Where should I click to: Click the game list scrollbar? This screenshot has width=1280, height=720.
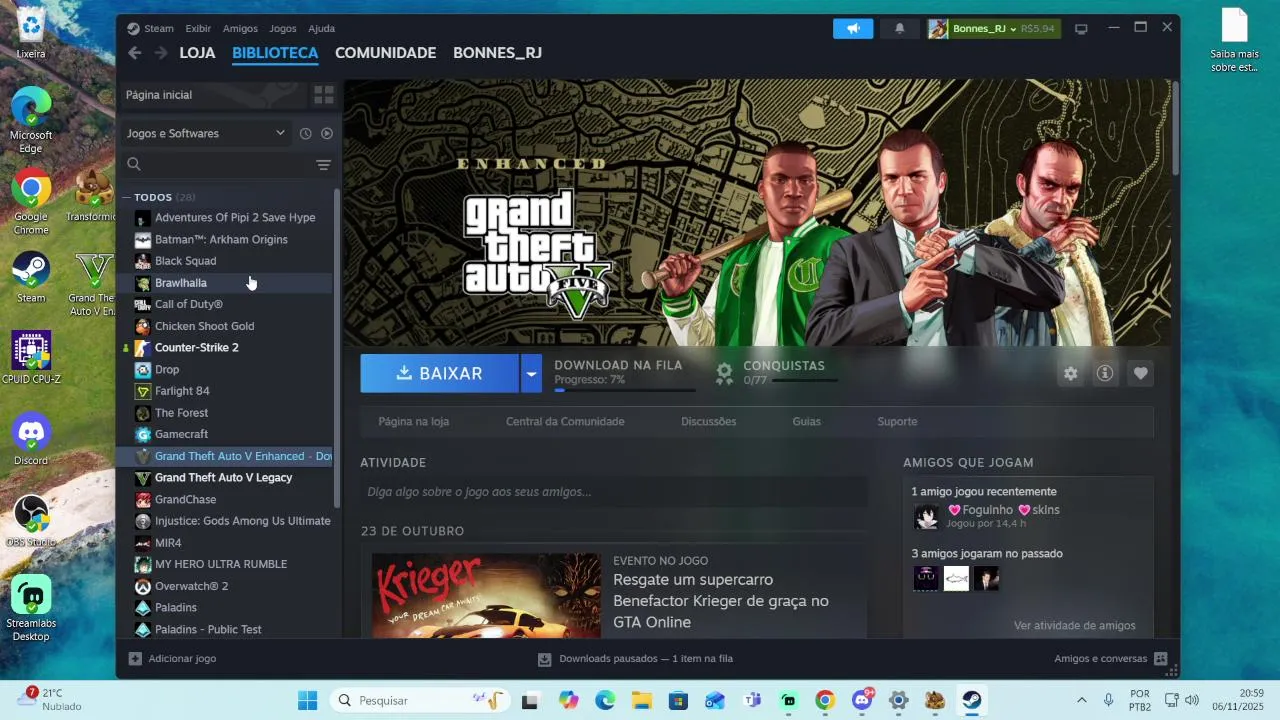[x=337, y=348]
